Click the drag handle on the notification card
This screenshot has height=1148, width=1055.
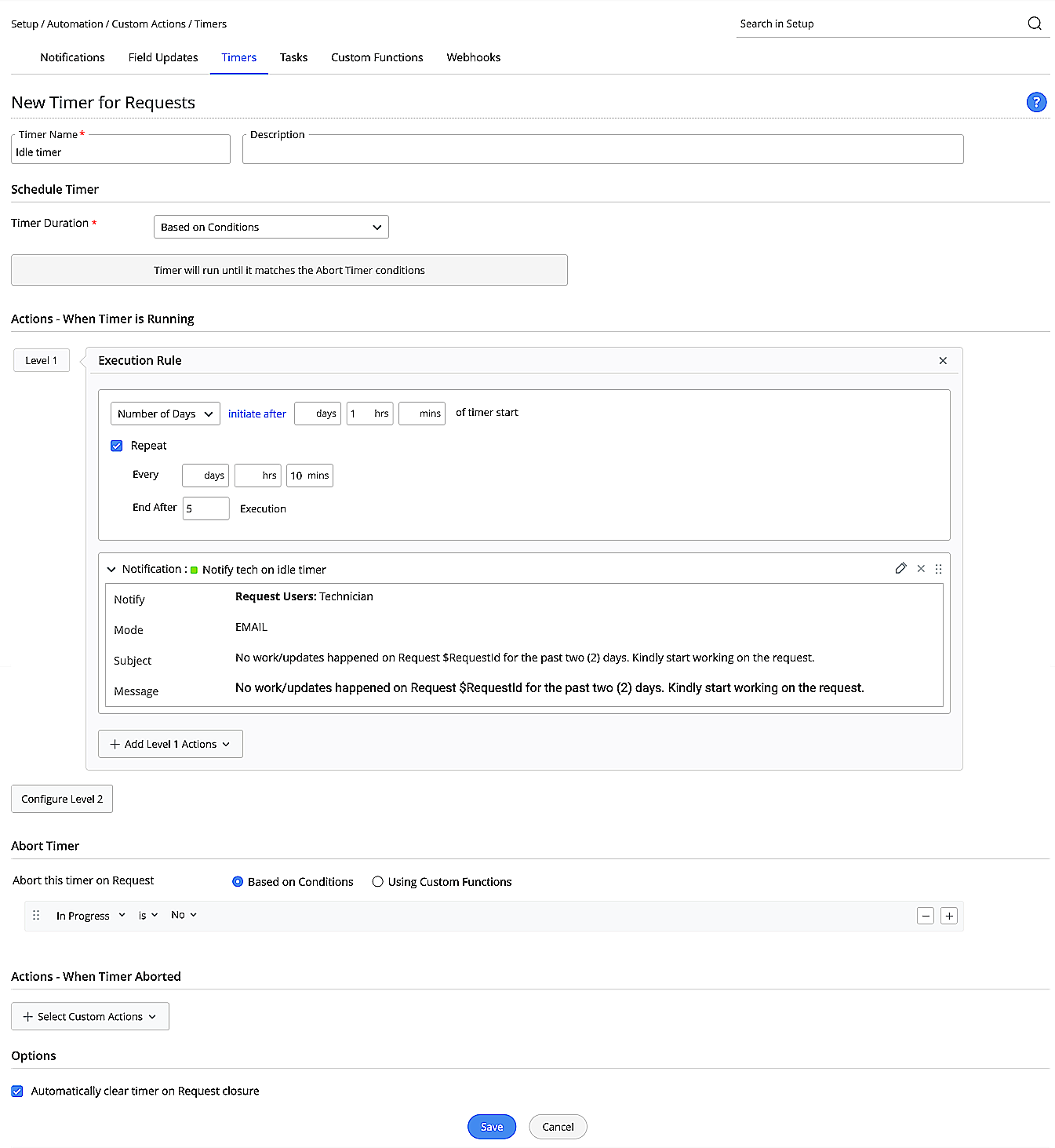(x=939, y=568)
